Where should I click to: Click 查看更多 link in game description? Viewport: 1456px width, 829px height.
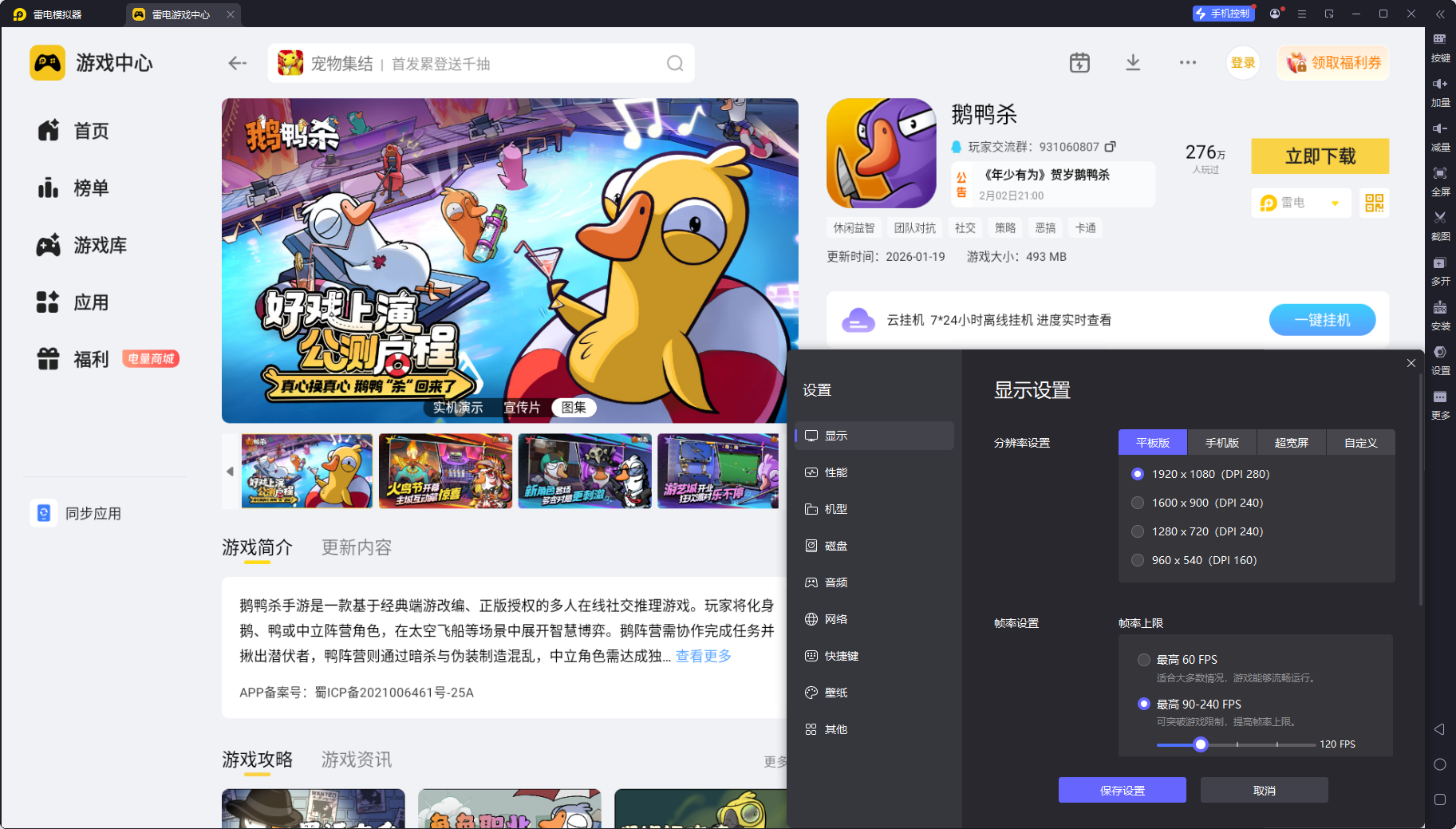(704, 656)
